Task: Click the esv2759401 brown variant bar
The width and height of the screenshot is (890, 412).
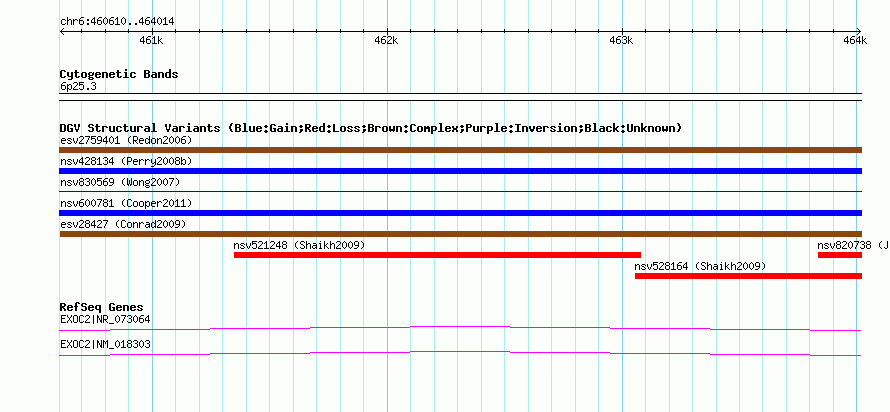Action: tap(460, 150)
